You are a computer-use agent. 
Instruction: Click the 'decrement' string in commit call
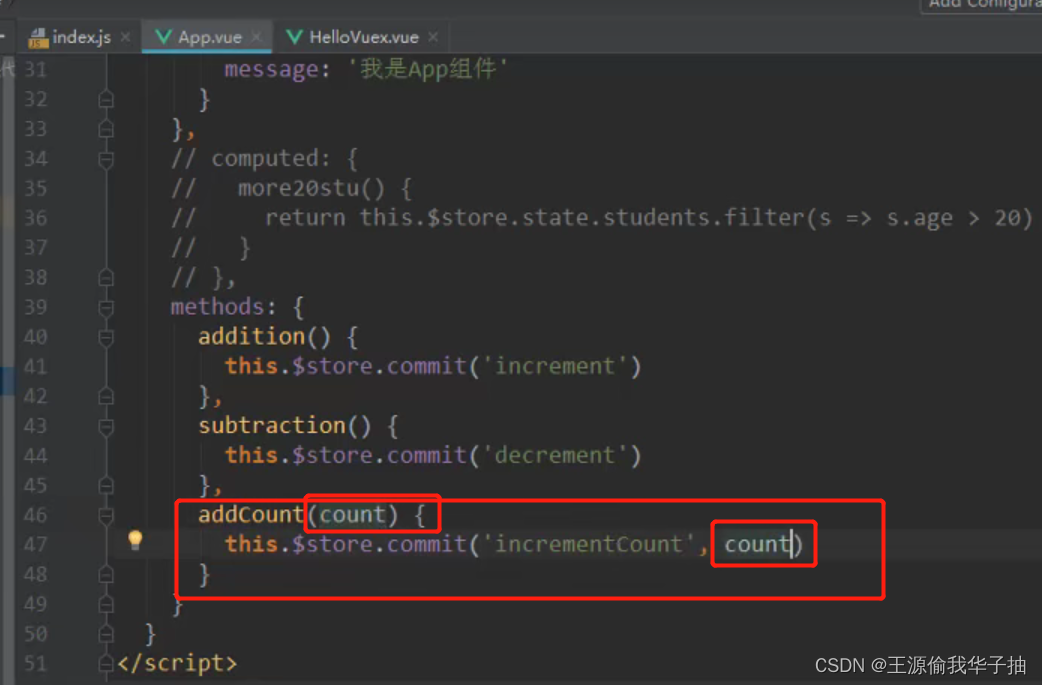555,456
